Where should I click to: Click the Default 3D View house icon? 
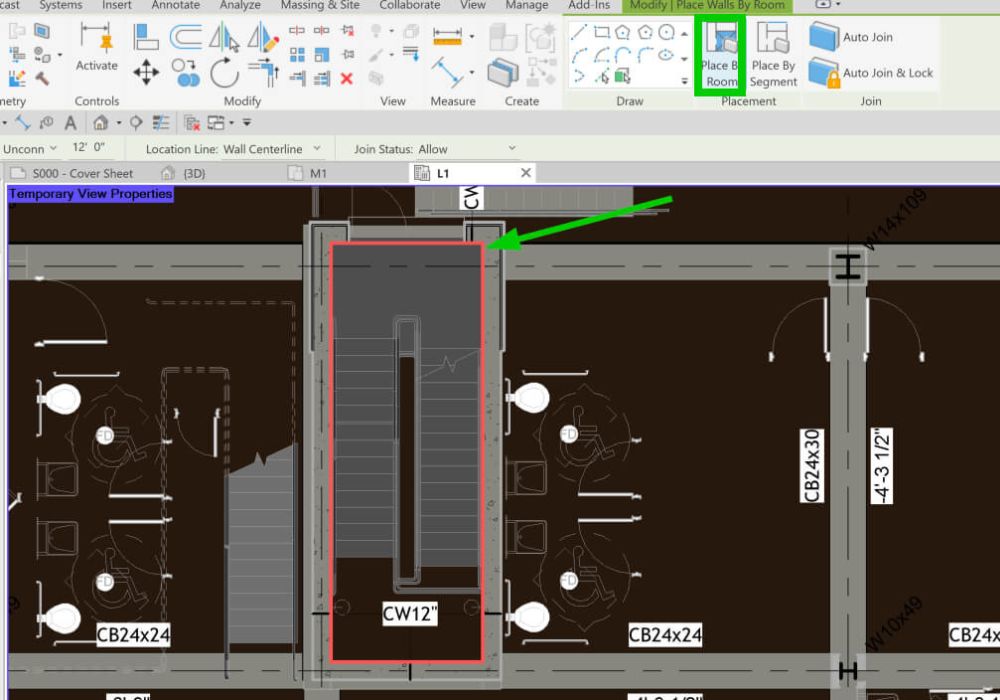(100, 123)
